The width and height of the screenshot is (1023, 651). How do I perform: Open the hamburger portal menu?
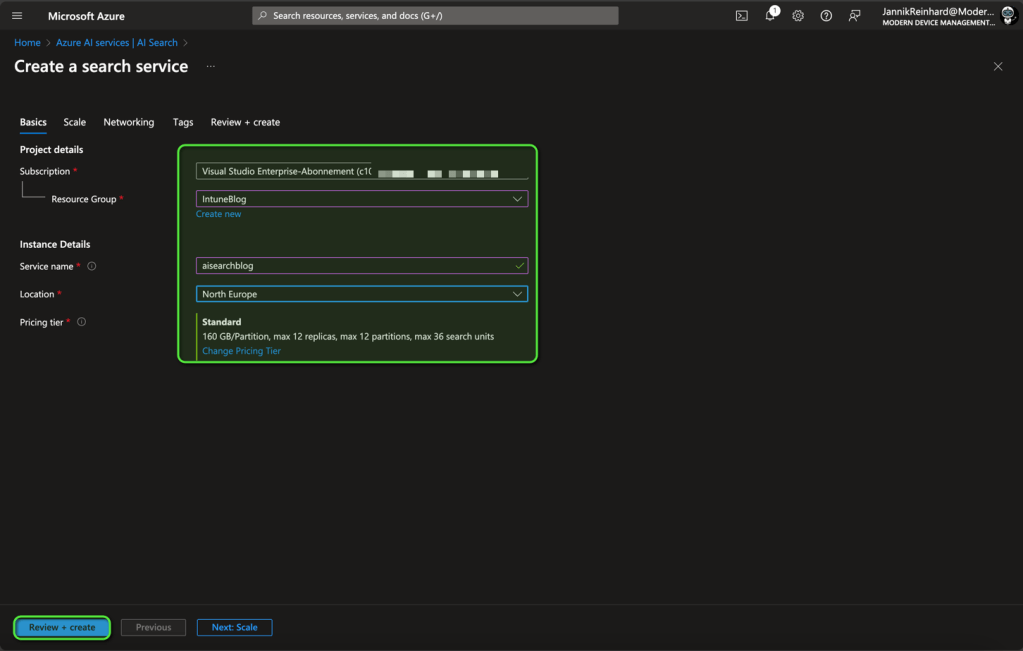point(17,16)
